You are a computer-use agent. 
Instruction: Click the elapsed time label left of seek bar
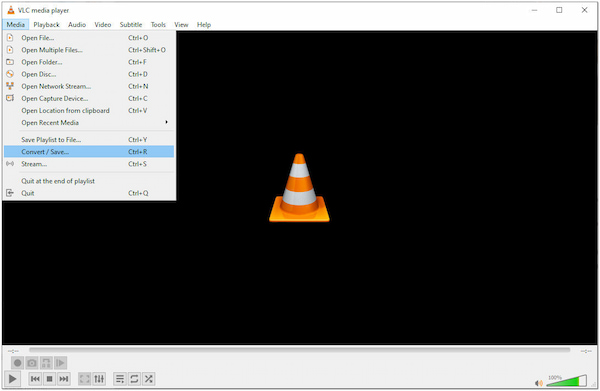tap(13, 351)
